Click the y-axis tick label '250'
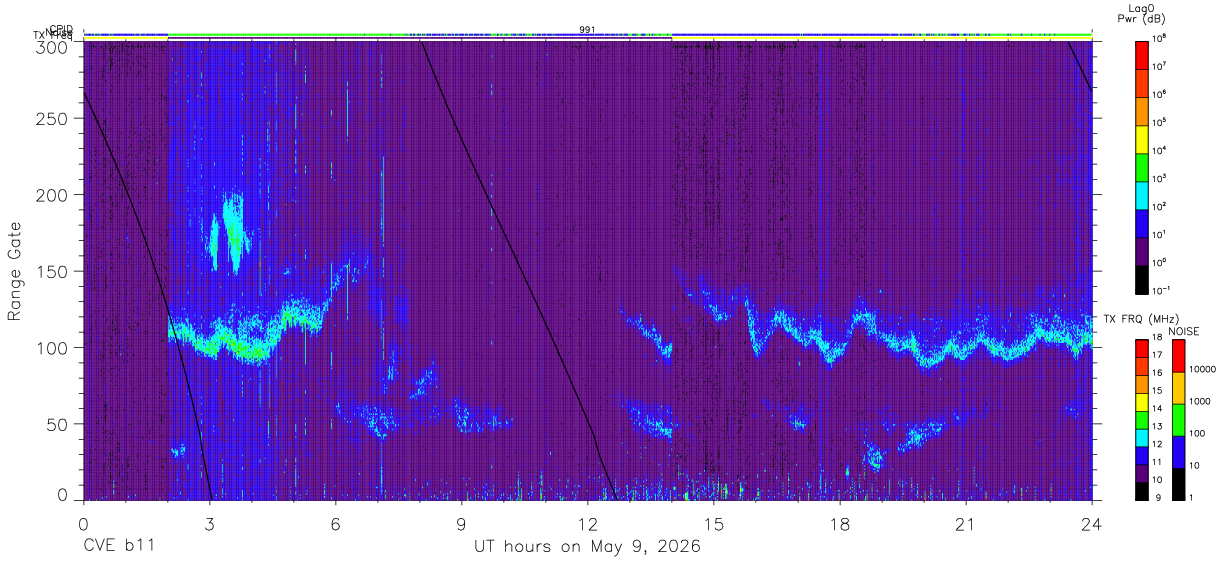The height and width of the screenshot is (567, 1228). click(x=52, y=118)
